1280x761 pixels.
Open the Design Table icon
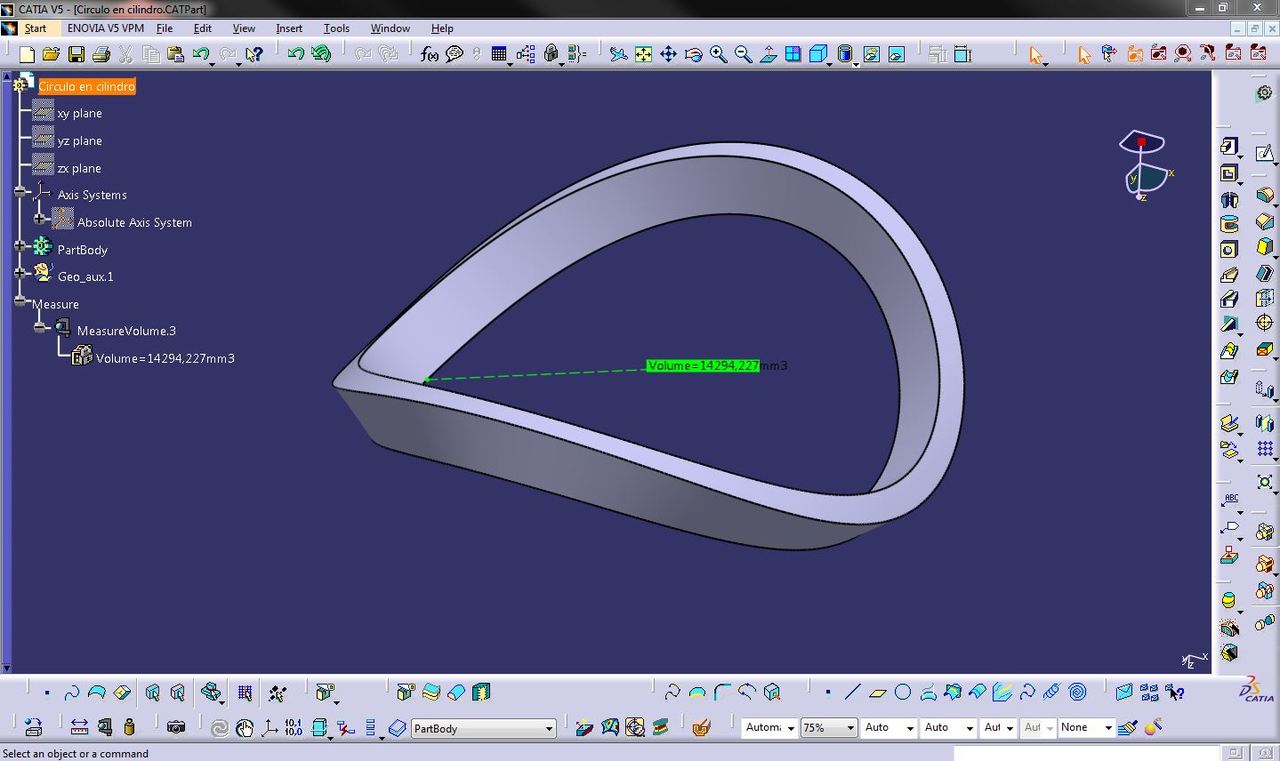pyautogui.click(x=499, y=54)
